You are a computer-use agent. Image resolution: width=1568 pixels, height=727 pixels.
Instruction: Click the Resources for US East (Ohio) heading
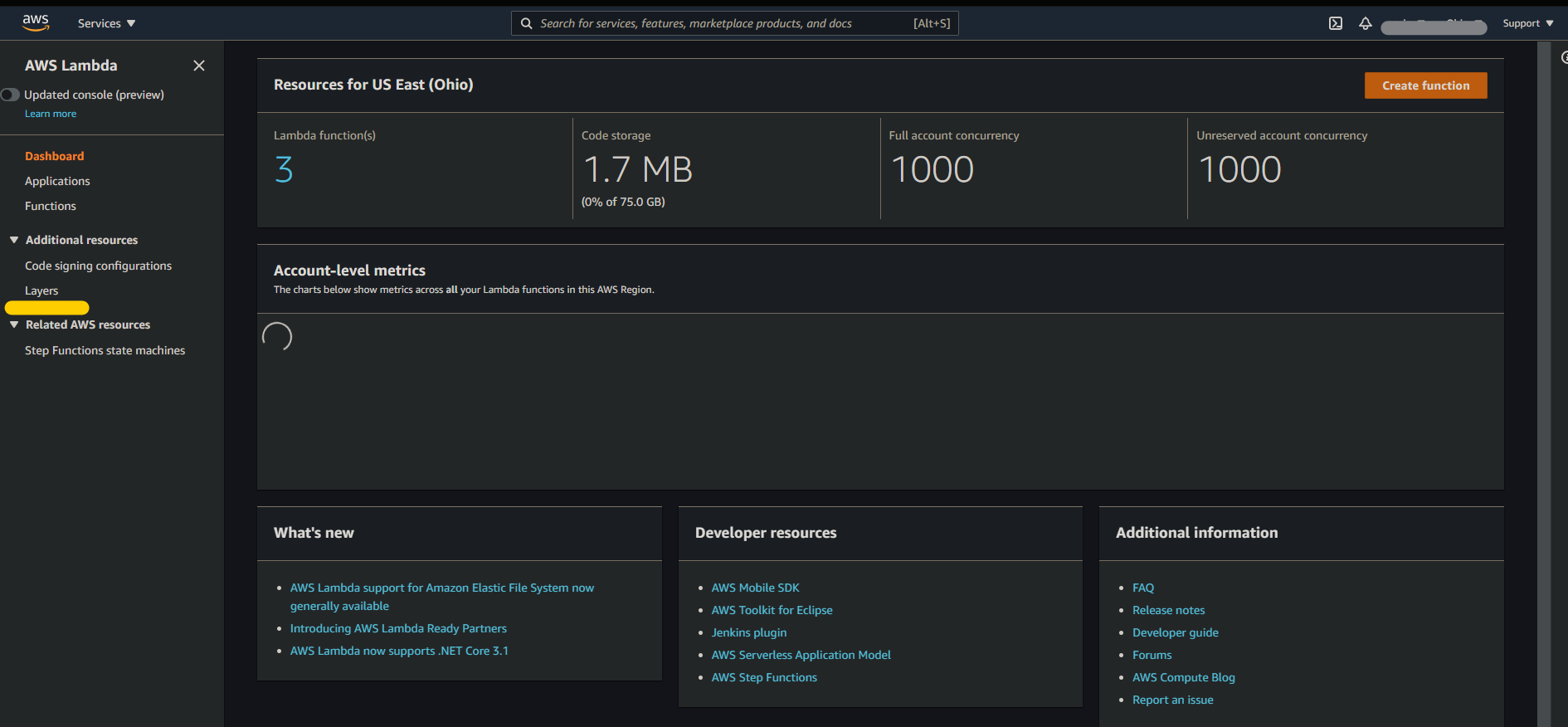[x=373, y=85]
